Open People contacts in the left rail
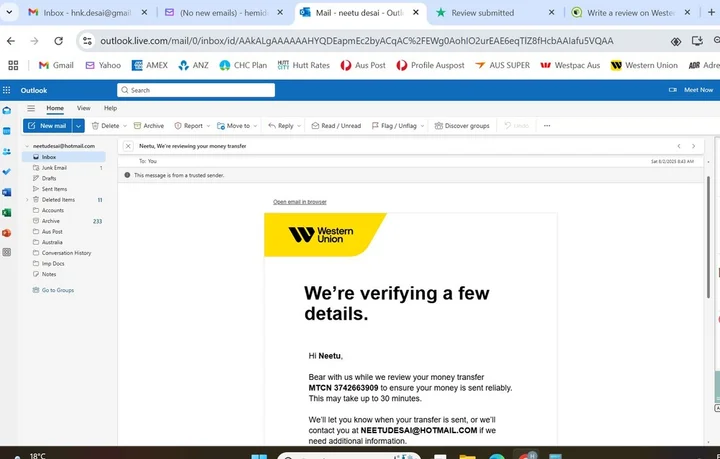Screen dimensions: 720x459 (7, 151)
